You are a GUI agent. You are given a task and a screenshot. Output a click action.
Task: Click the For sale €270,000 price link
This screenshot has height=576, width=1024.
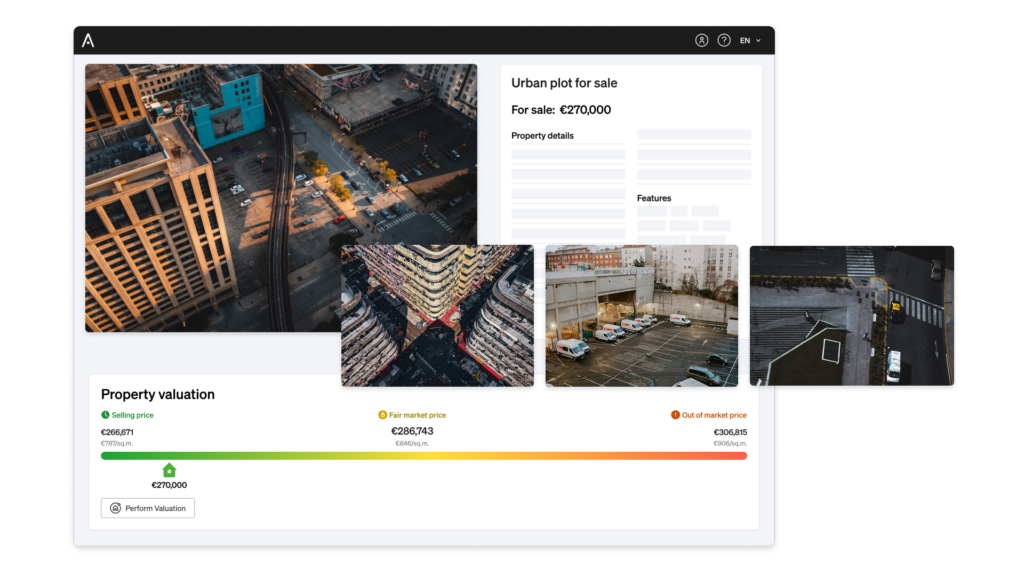563,110
